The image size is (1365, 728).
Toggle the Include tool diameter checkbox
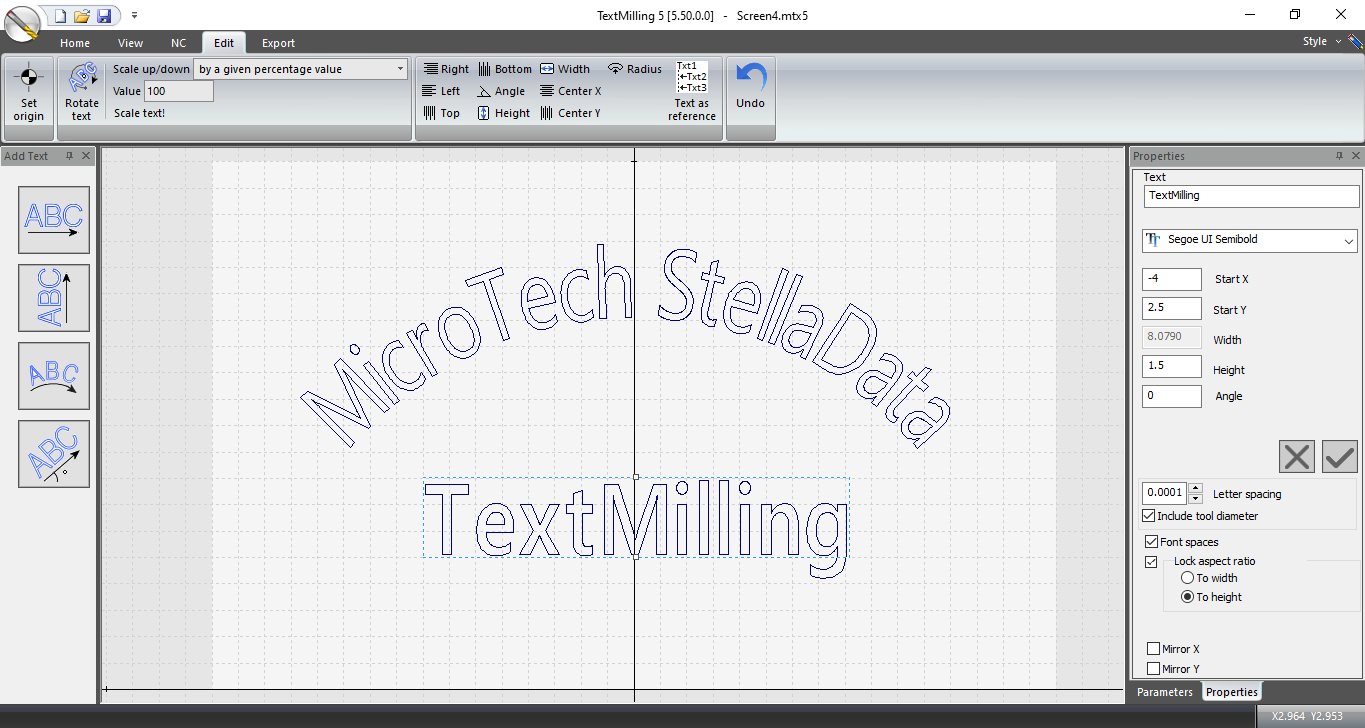coord(1149,516)
